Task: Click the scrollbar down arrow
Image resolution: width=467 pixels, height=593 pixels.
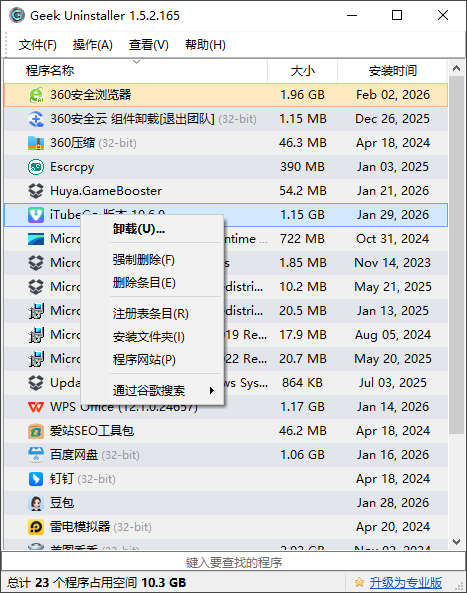Action: click(456, 542)
